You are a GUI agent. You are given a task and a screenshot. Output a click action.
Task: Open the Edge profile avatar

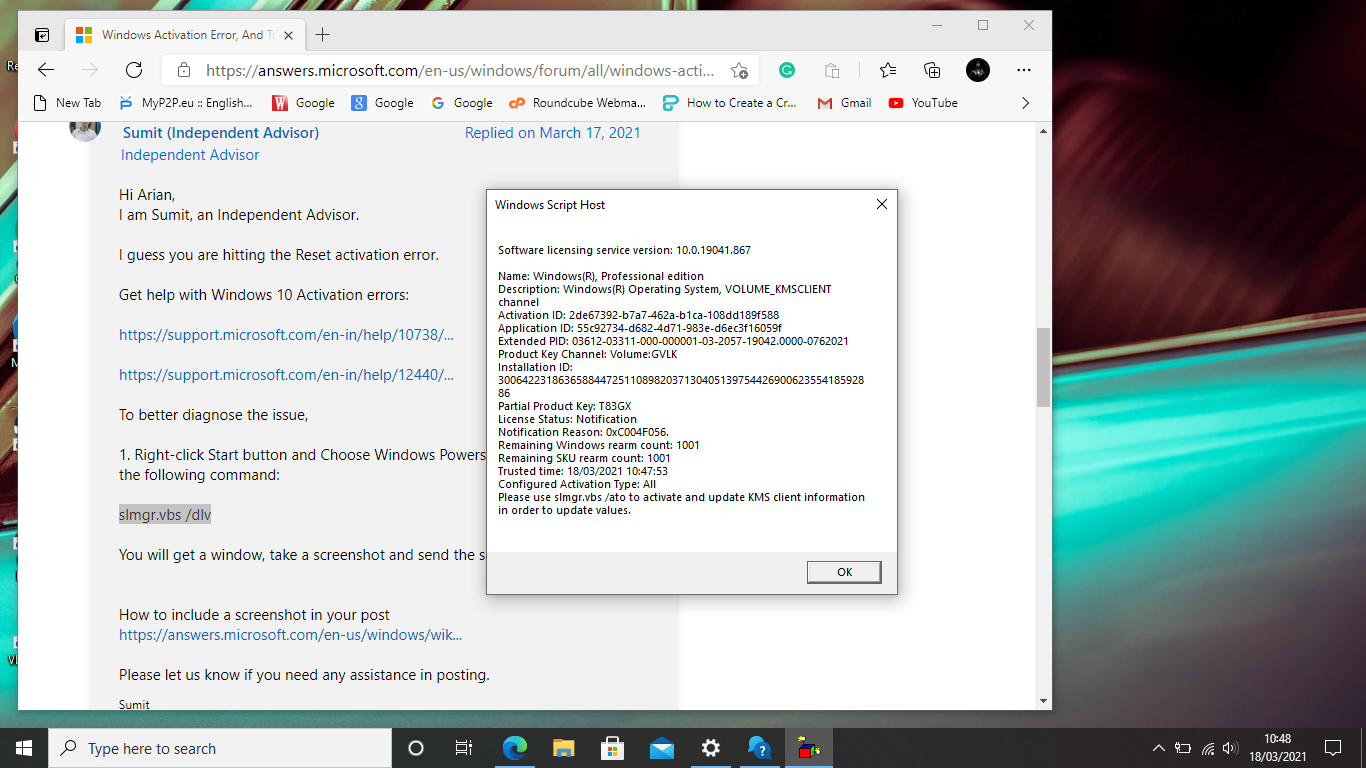(x=978, y=70)
